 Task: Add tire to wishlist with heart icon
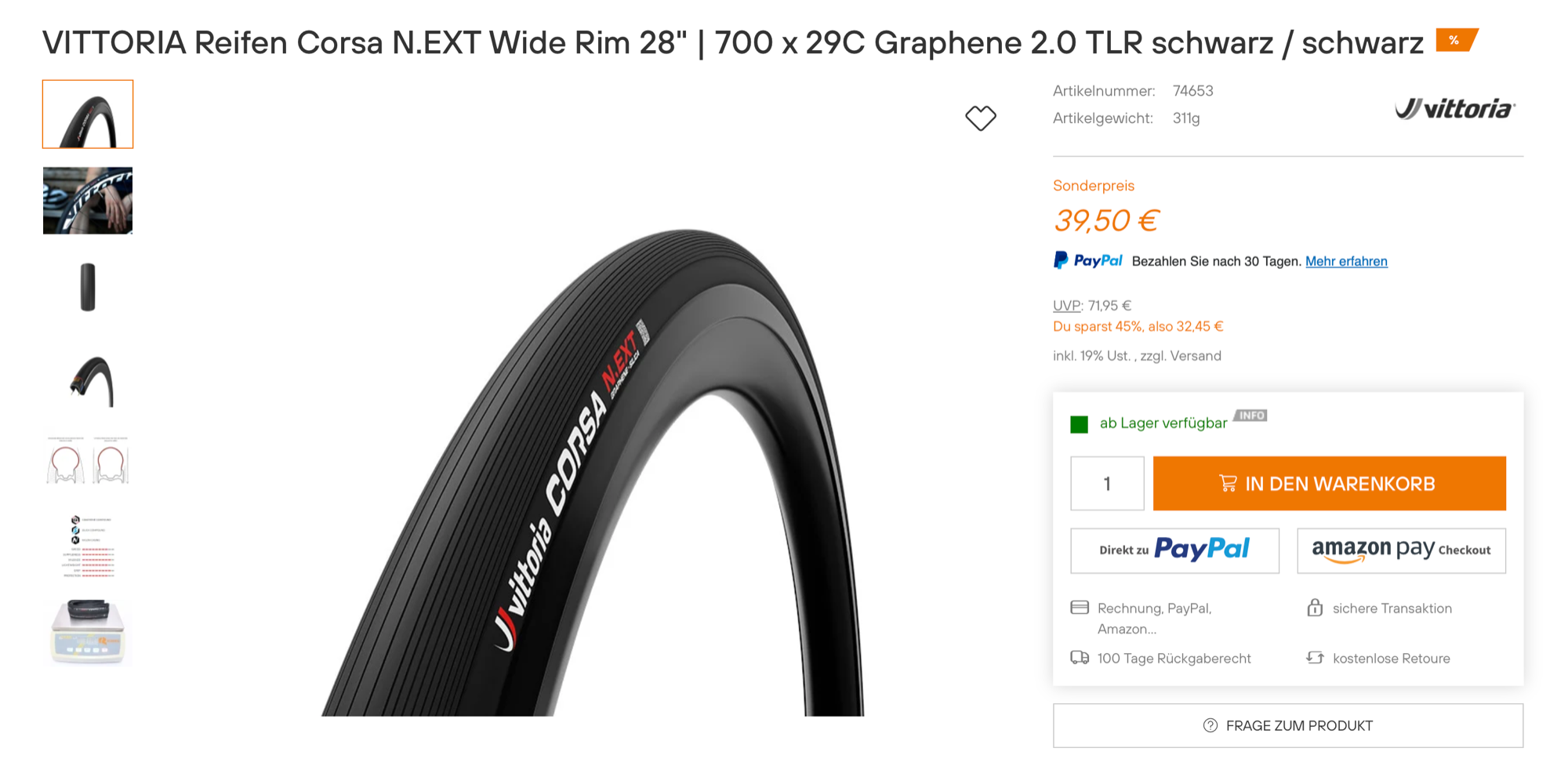click(x=980, y=118)
